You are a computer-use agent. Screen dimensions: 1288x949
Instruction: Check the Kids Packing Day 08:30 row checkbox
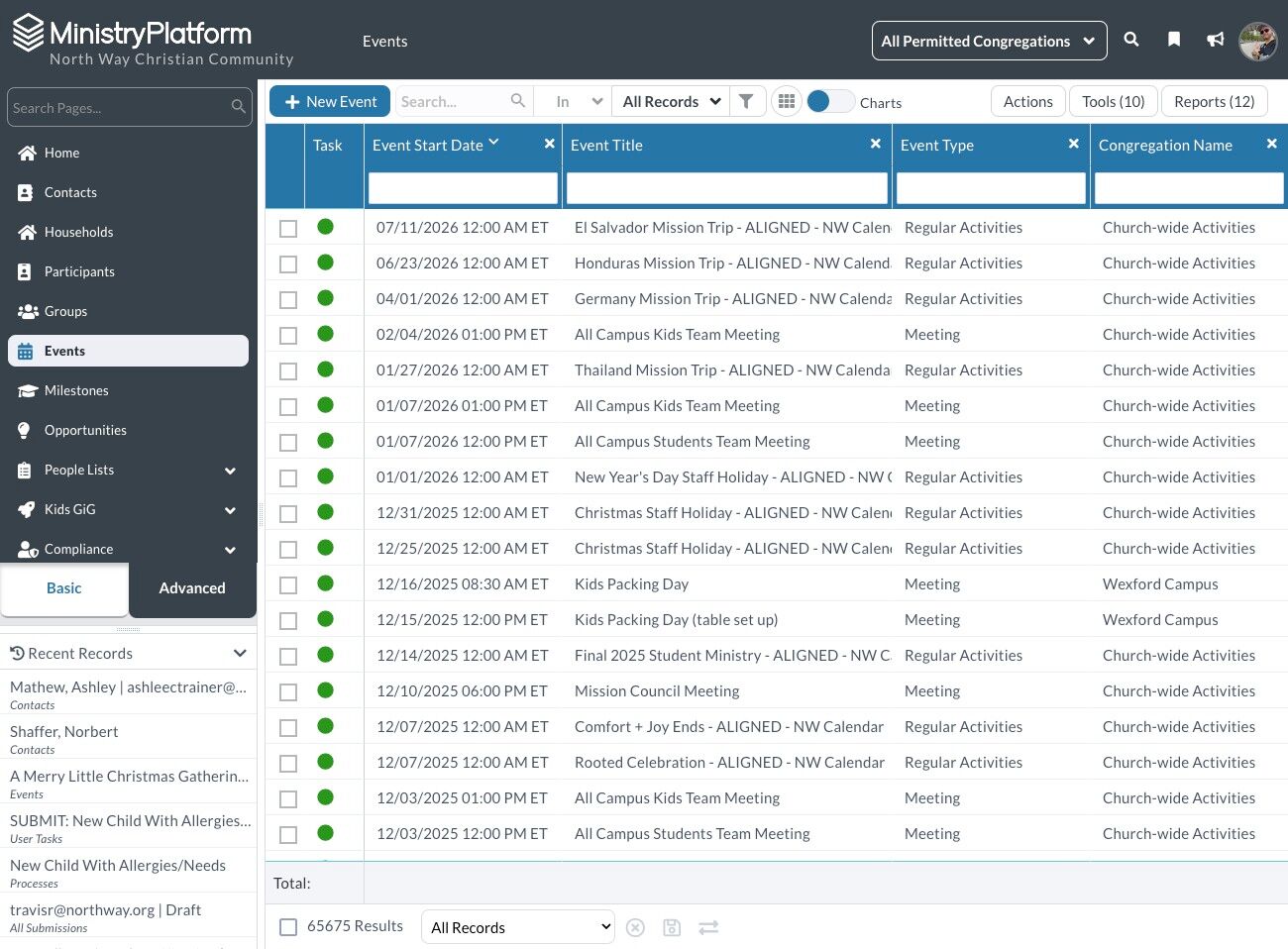[288, 585]
